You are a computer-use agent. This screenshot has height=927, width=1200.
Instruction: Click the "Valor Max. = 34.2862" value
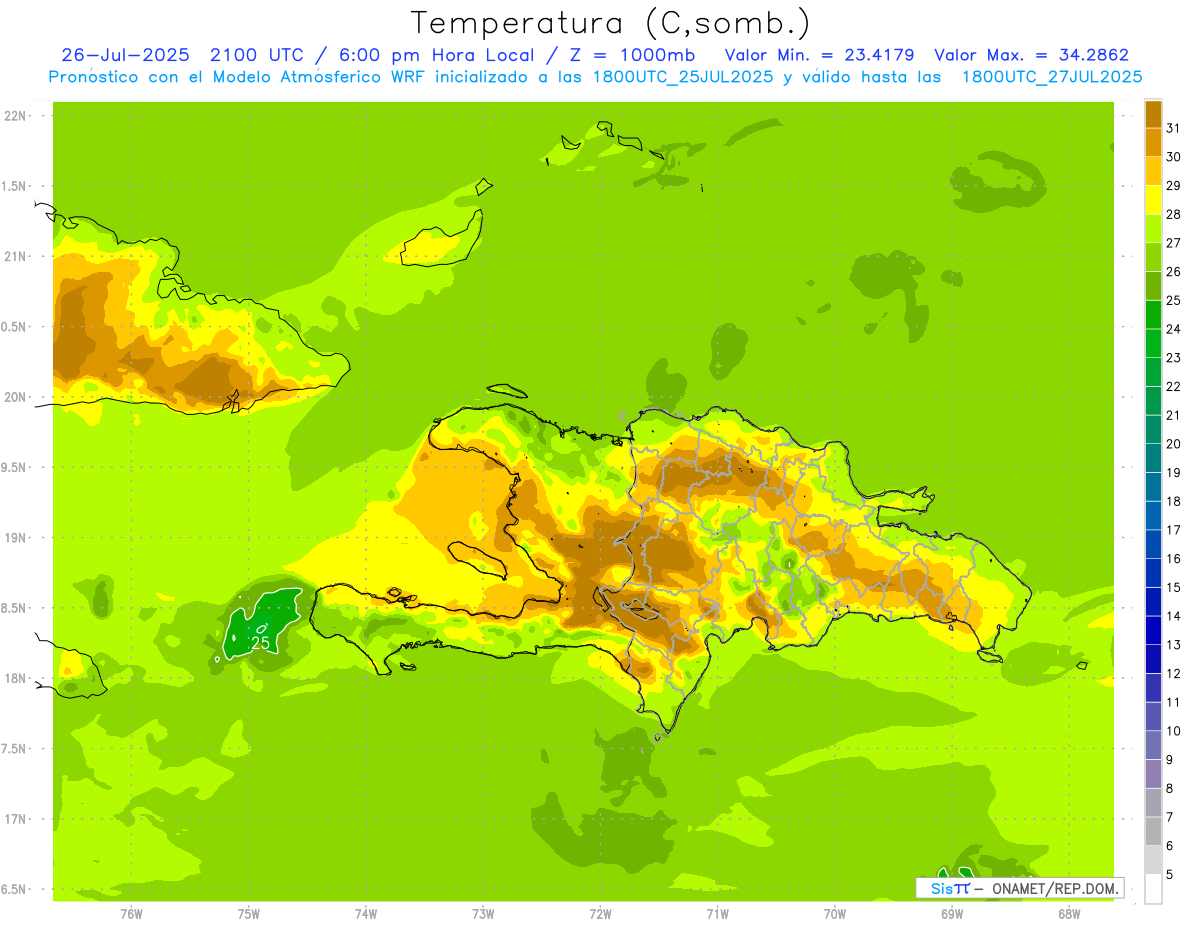[1031, 55]
